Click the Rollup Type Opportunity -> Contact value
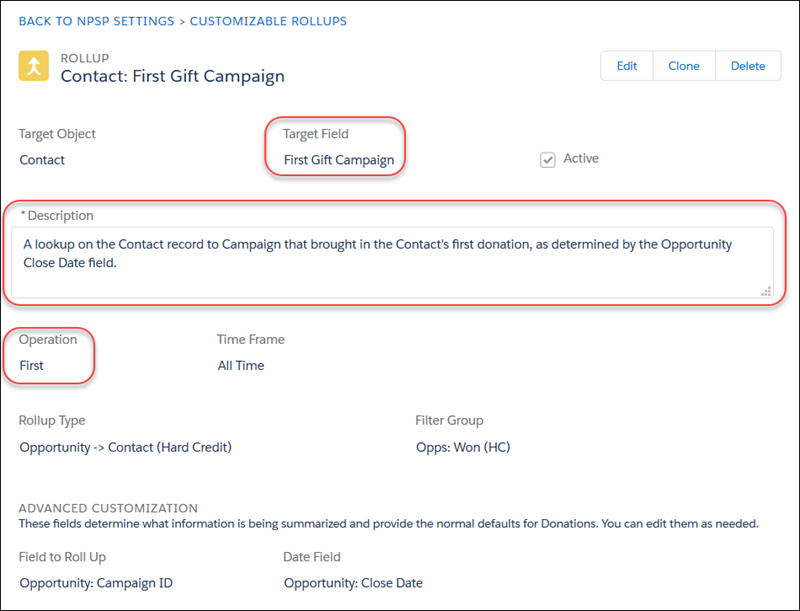The height and width of the screenshot is (611, 800). pyautogui.click(x=125, y=447)
